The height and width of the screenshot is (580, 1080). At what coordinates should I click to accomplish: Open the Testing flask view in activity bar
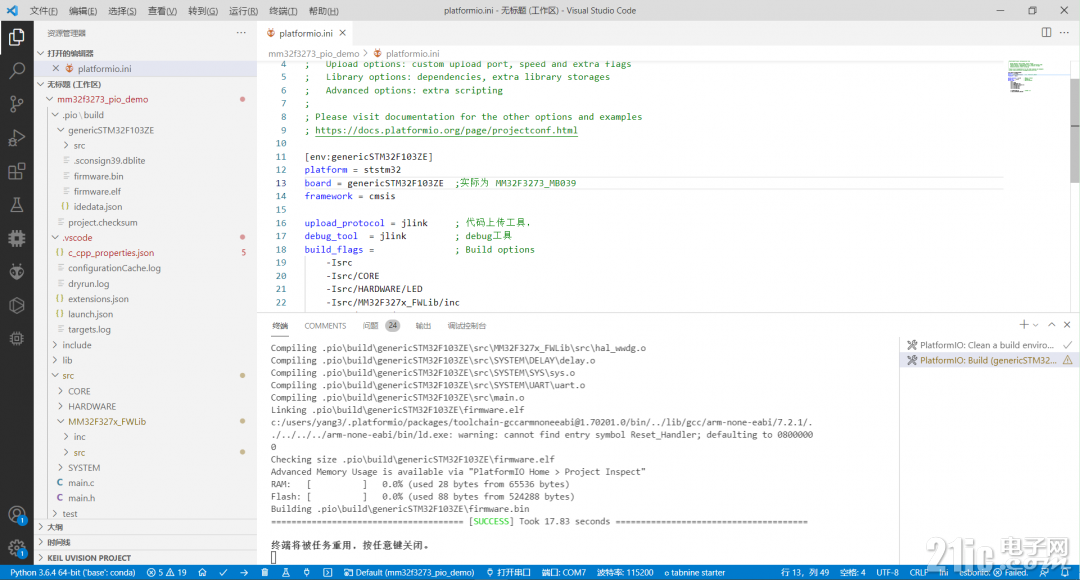pos(17,205)
